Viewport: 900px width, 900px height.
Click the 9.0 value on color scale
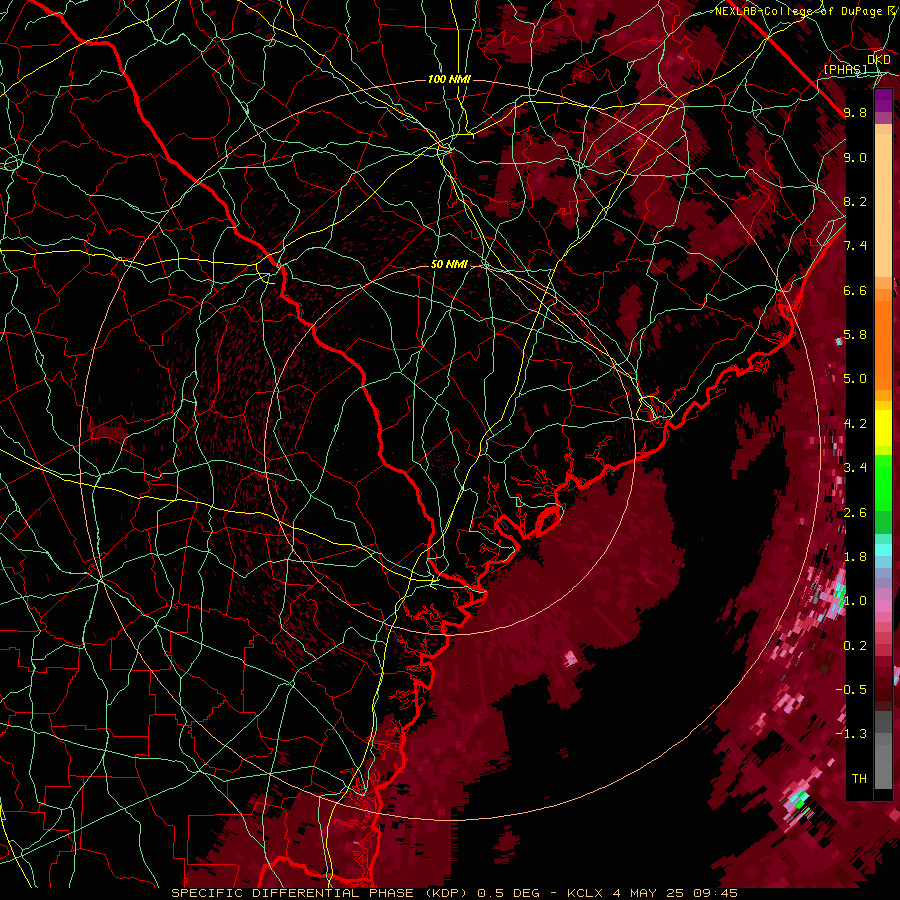coord(855,157)
